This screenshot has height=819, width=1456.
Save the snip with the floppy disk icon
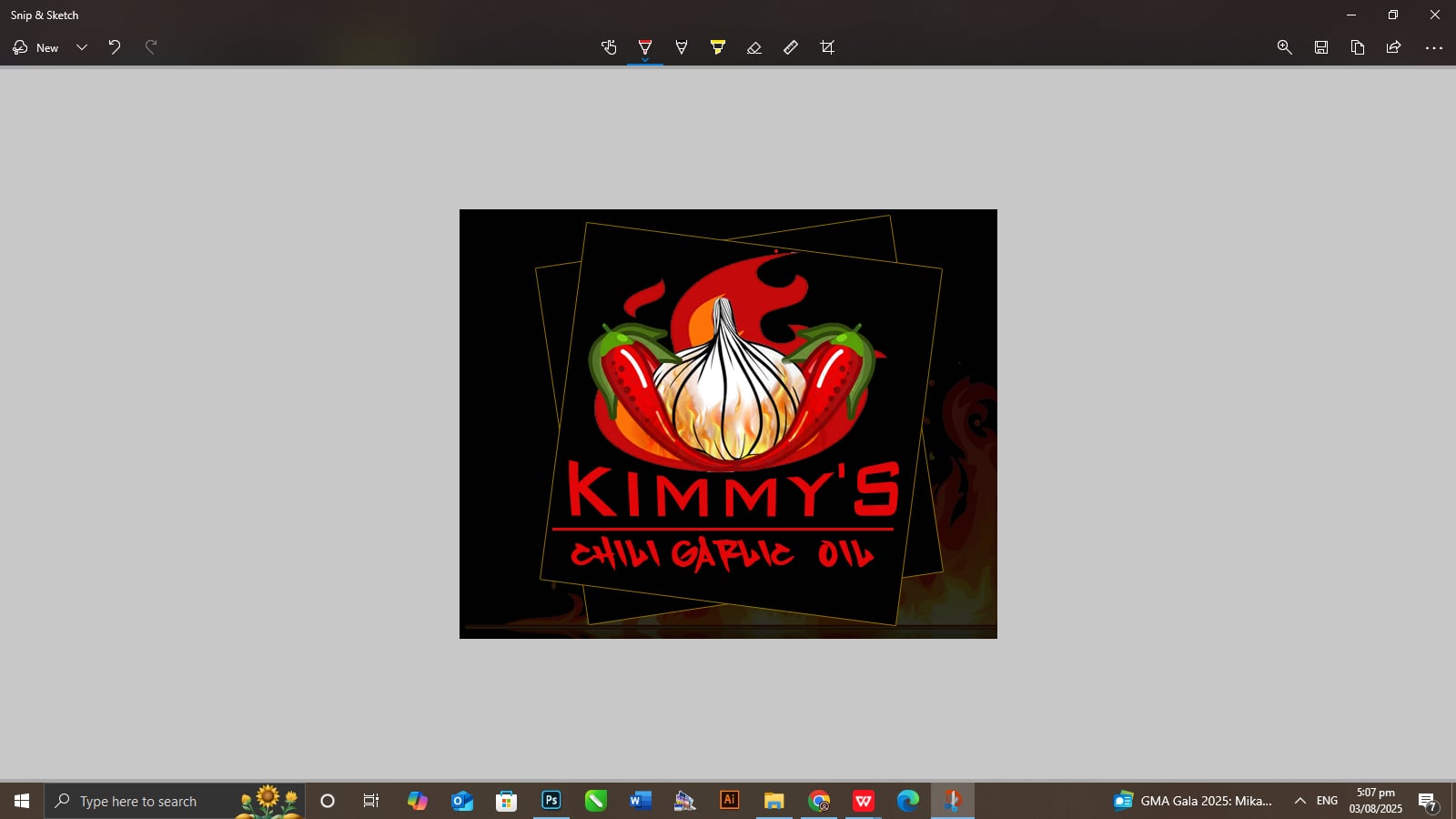1321,47
